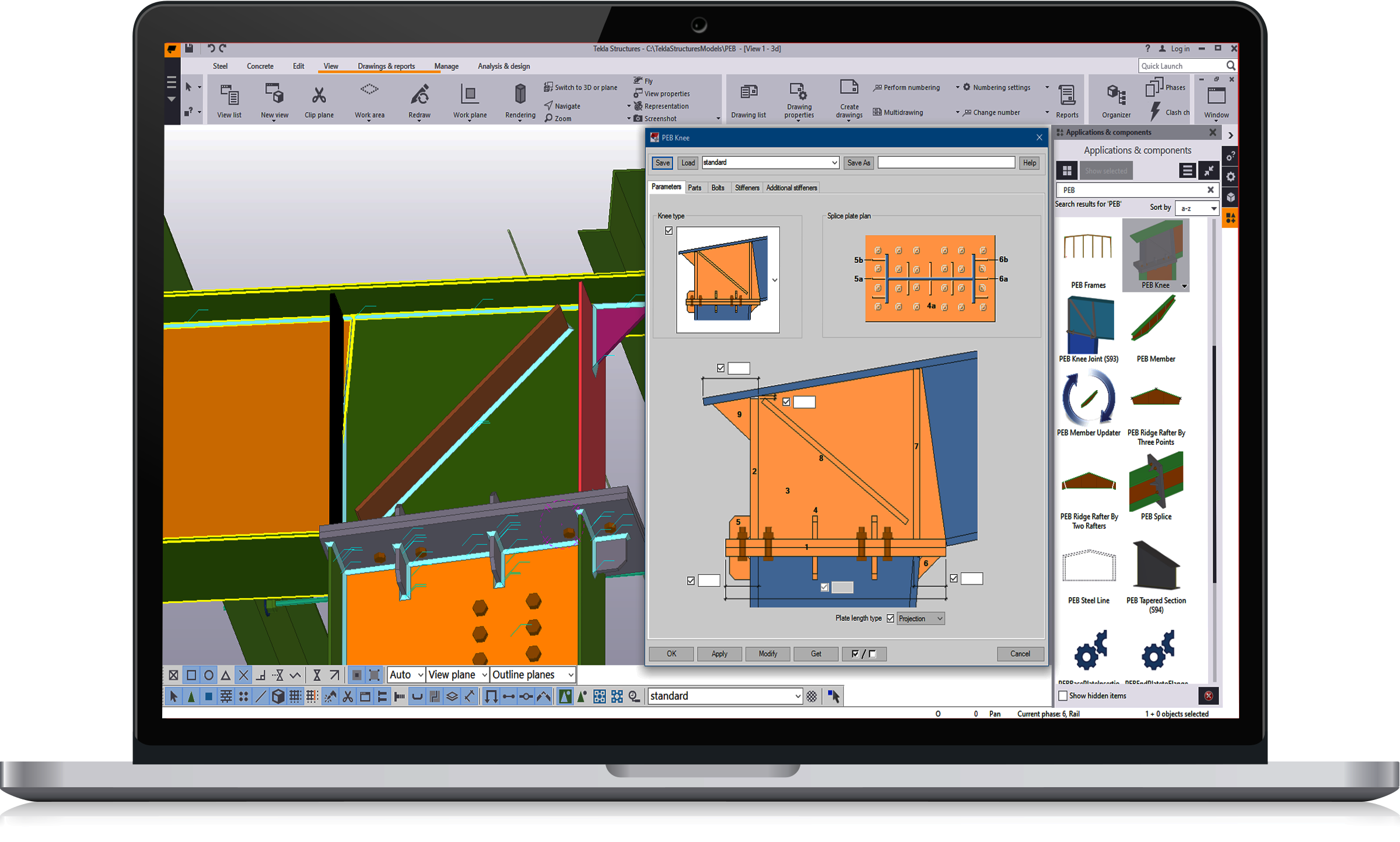The image size is (1400, 842).
Task: Click the Clip plane scissors icon
Action: point(318,96)
